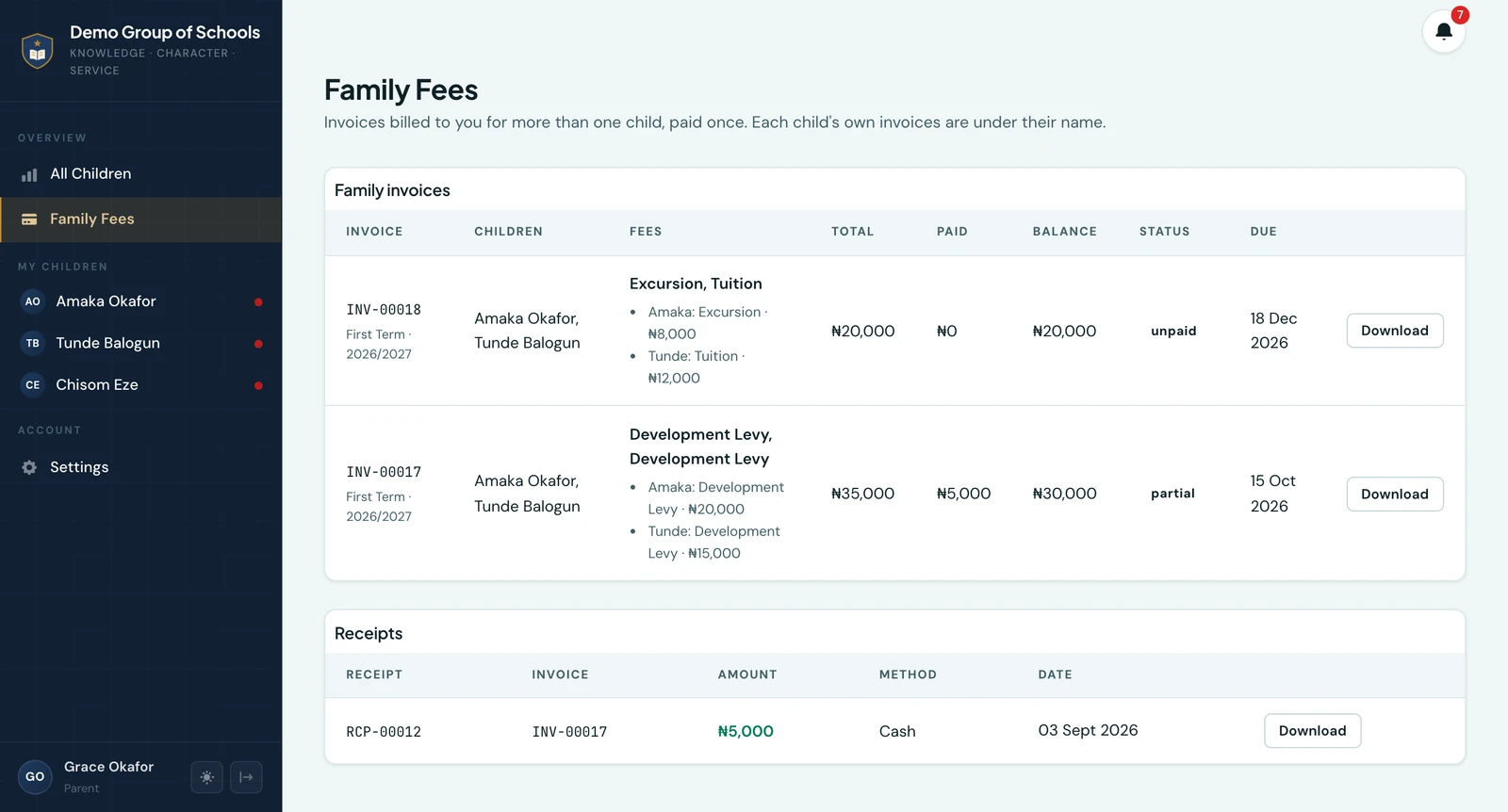Click the All Children chart icon
This screenshot has height=812, width=1508.
[x=29, y=174]
